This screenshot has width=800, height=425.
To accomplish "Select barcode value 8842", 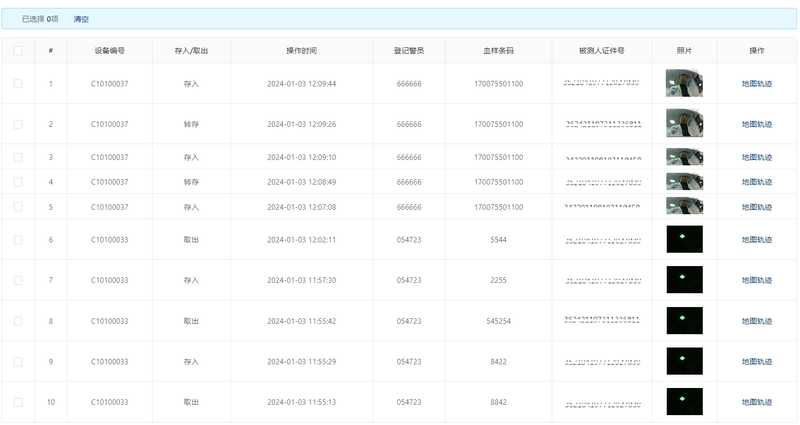I will point(498,402).
